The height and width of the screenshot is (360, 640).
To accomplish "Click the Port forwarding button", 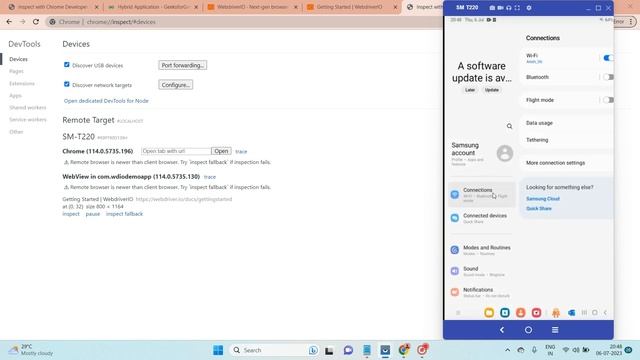I will pos(182,65).
